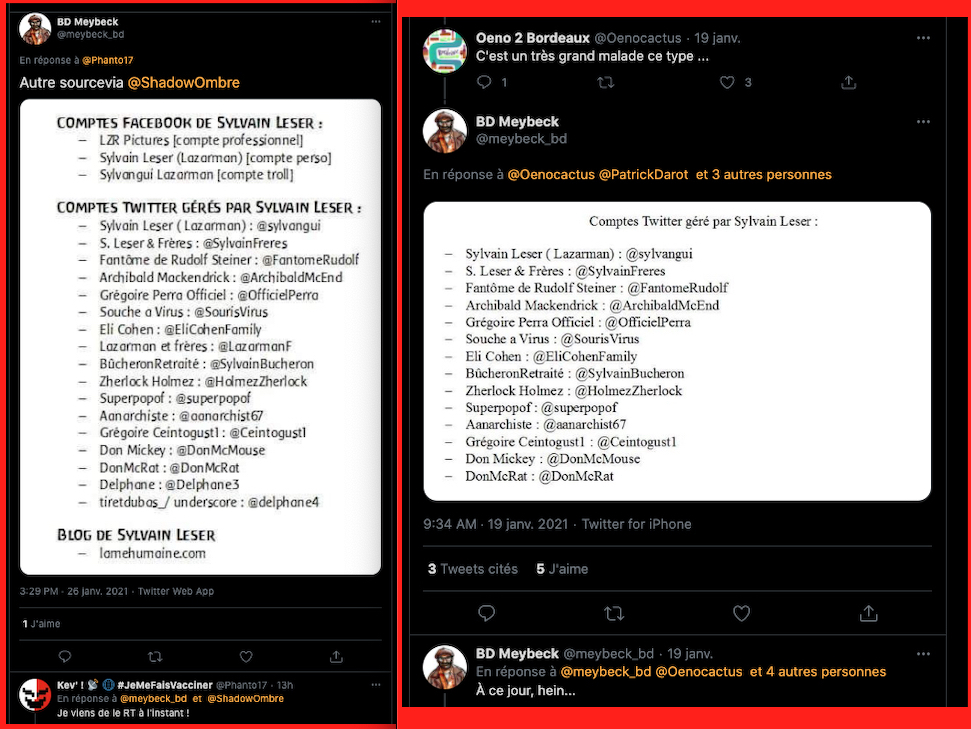
Task: Open more options on Kev' reply tweet
Action: pos(376,685)
